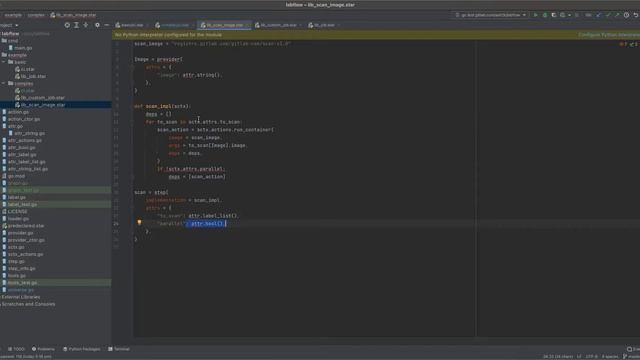Select predeclared.star in project tree
This screenshot has height=360, width=640.
point(26,226)
